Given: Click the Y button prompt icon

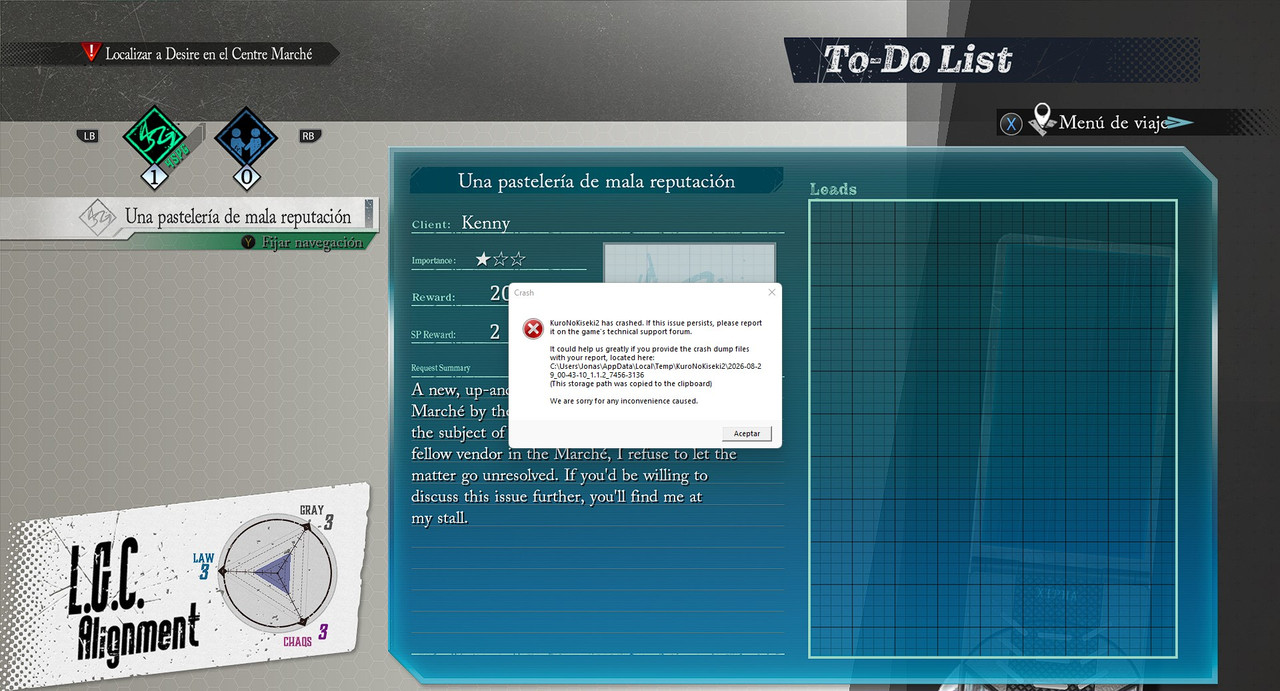Looking at the screenshot, I should point(248,241).
